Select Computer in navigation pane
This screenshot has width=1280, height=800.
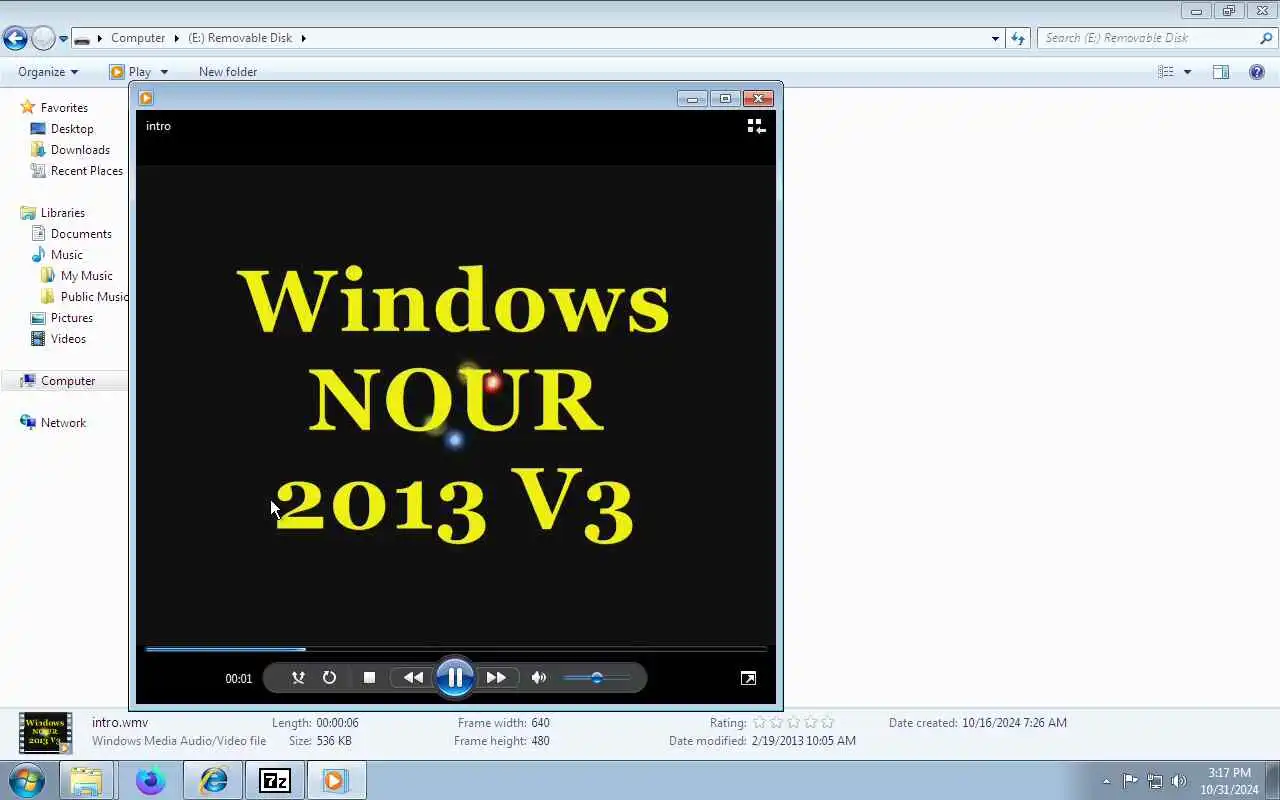68,381
